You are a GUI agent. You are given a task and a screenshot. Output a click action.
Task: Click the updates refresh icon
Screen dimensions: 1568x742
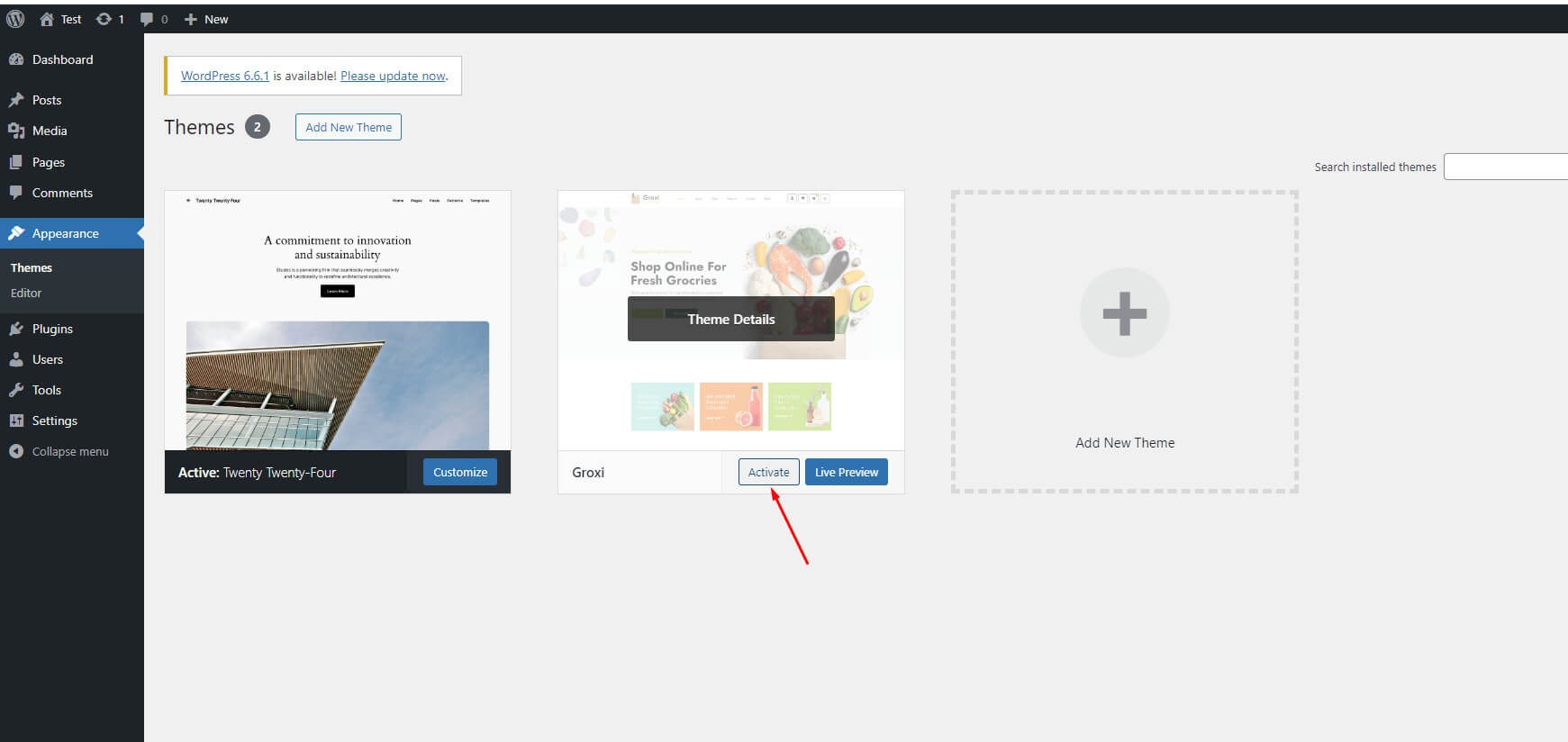coord(104,19)
